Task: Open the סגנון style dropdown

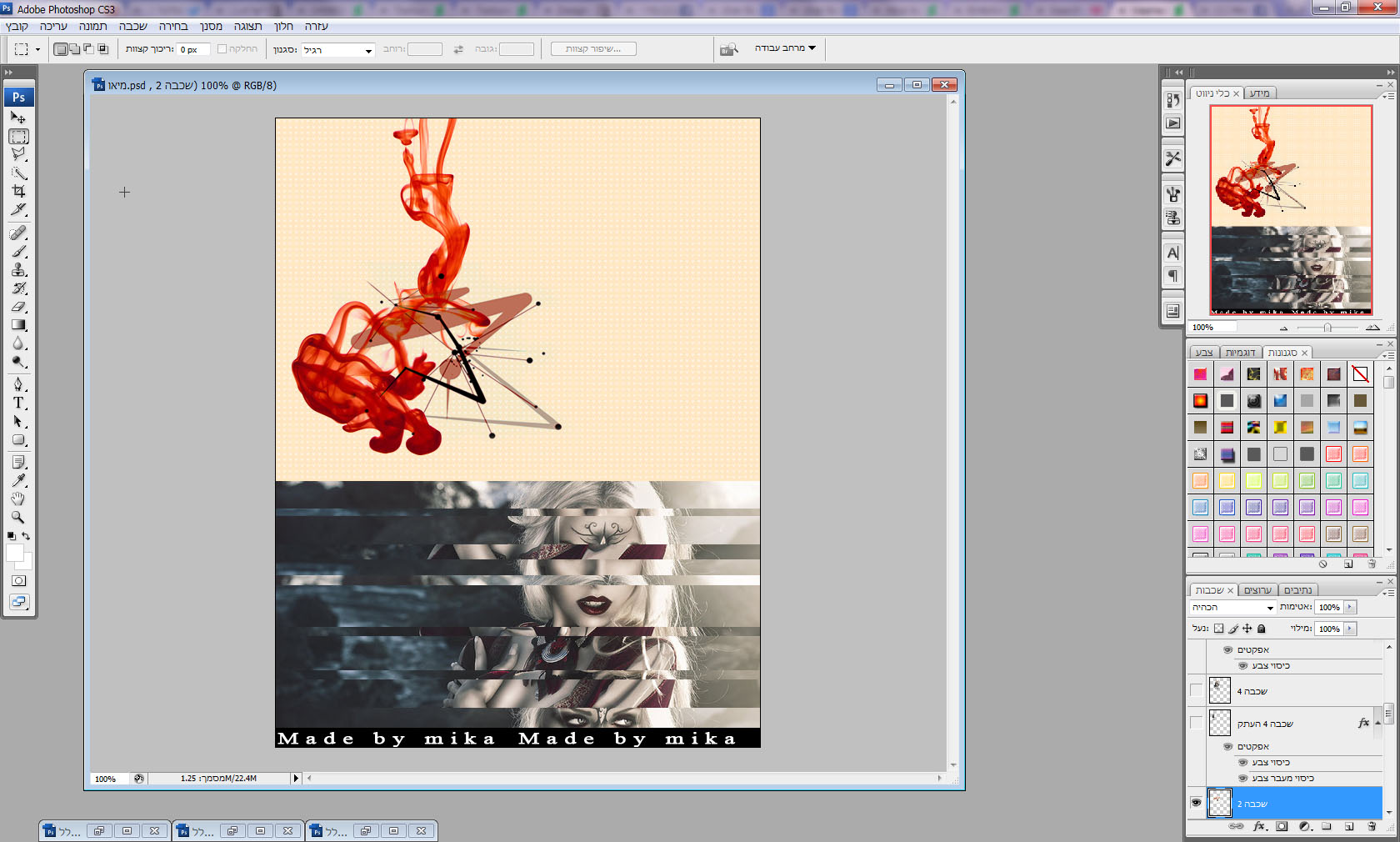Action: point(338,50)
